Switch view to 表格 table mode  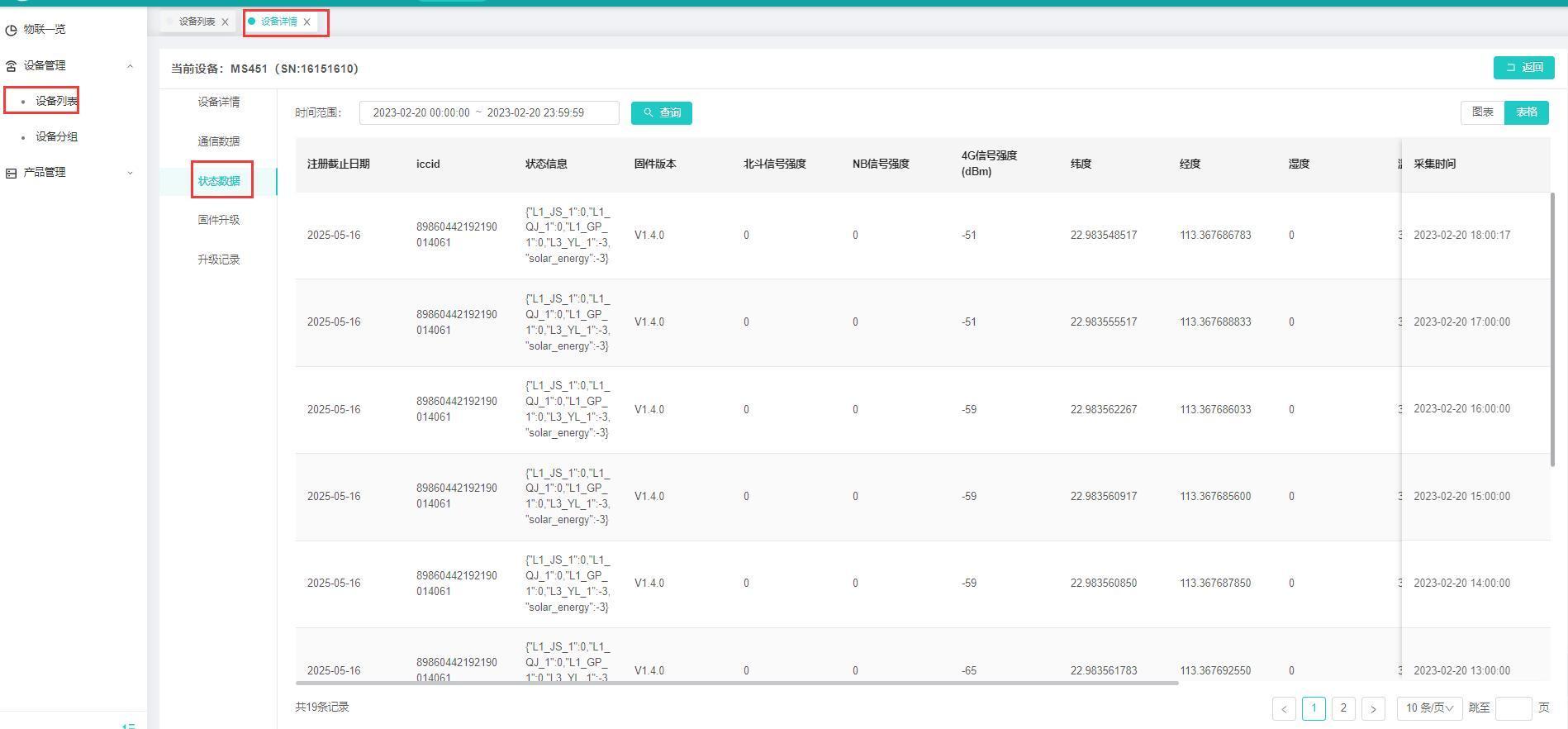1526,112
